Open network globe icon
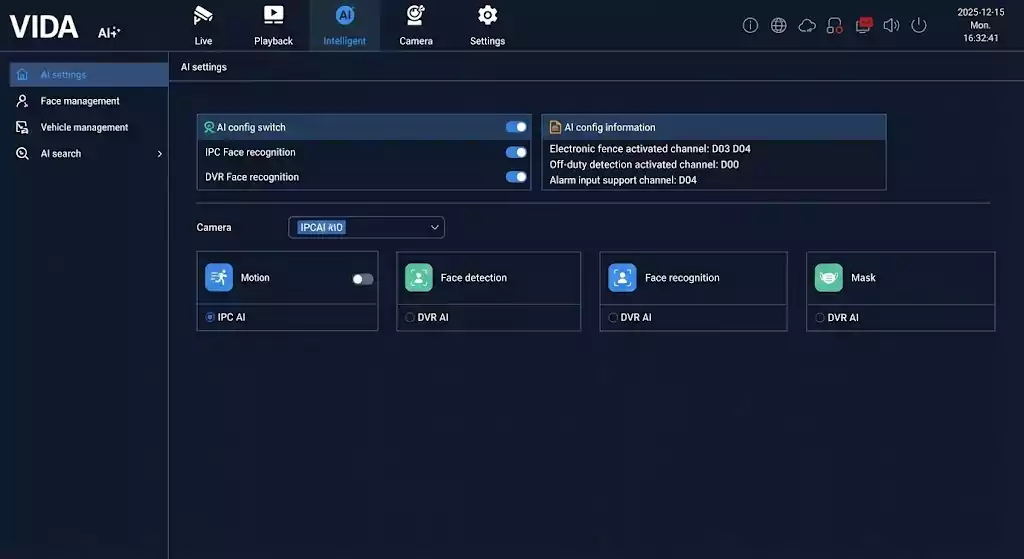Screen dimensions: 1024x559 778,25
